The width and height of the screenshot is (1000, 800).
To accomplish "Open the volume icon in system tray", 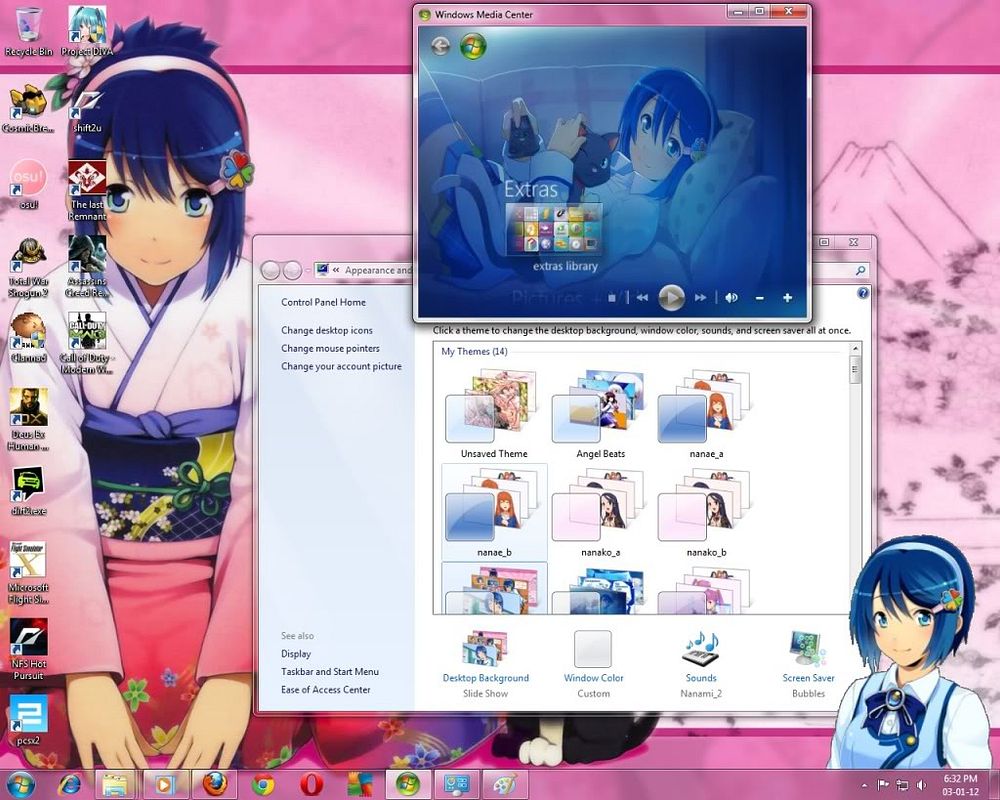I will coord(922,785).
